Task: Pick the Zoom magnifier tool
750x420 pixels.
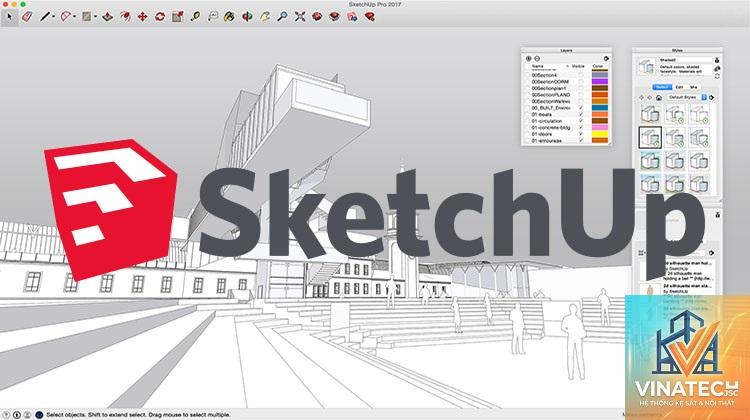Action: pyautogui.click(x=282, y=17)
